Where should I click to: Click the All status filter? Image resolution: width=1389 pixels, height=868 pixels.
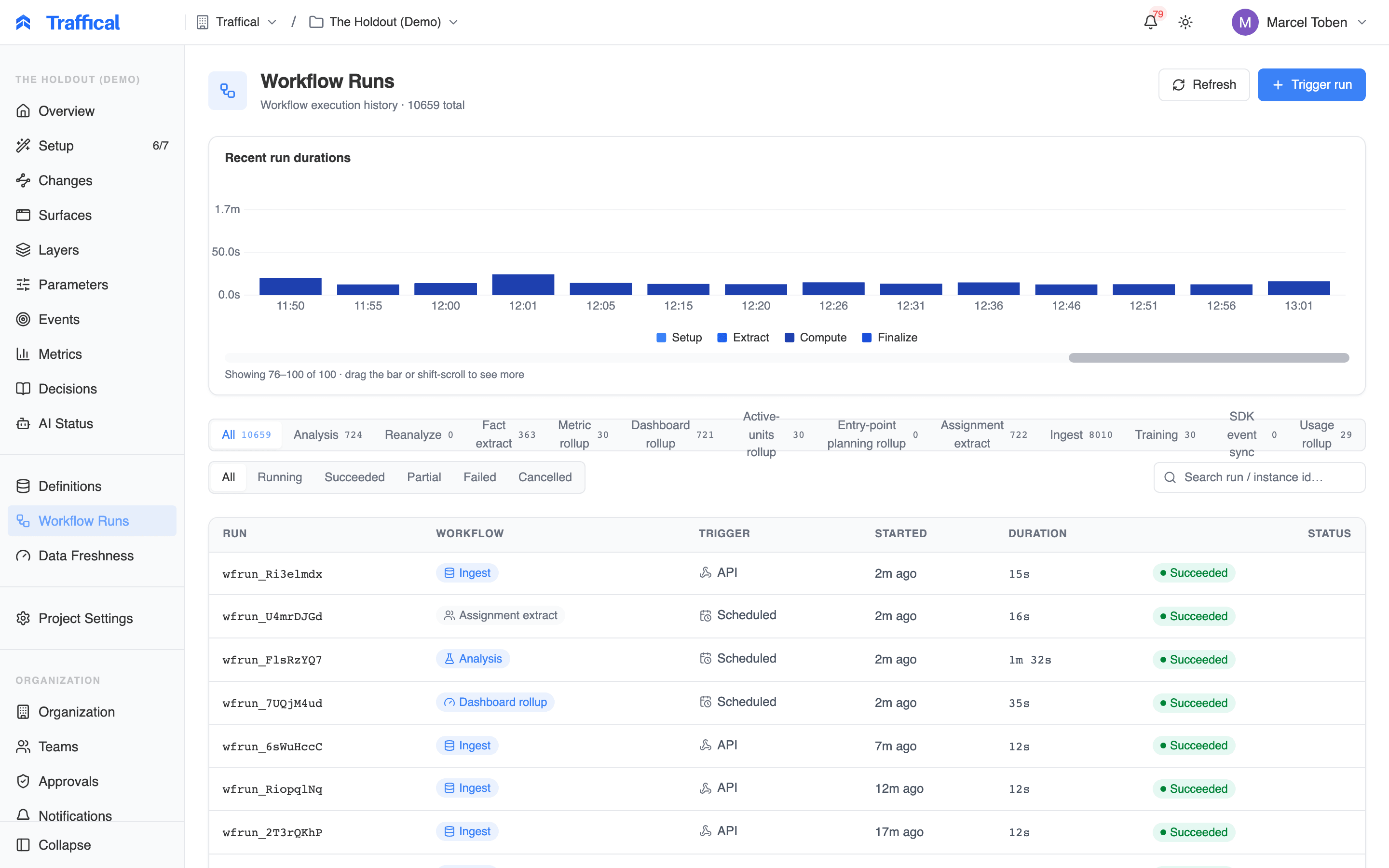229,477
